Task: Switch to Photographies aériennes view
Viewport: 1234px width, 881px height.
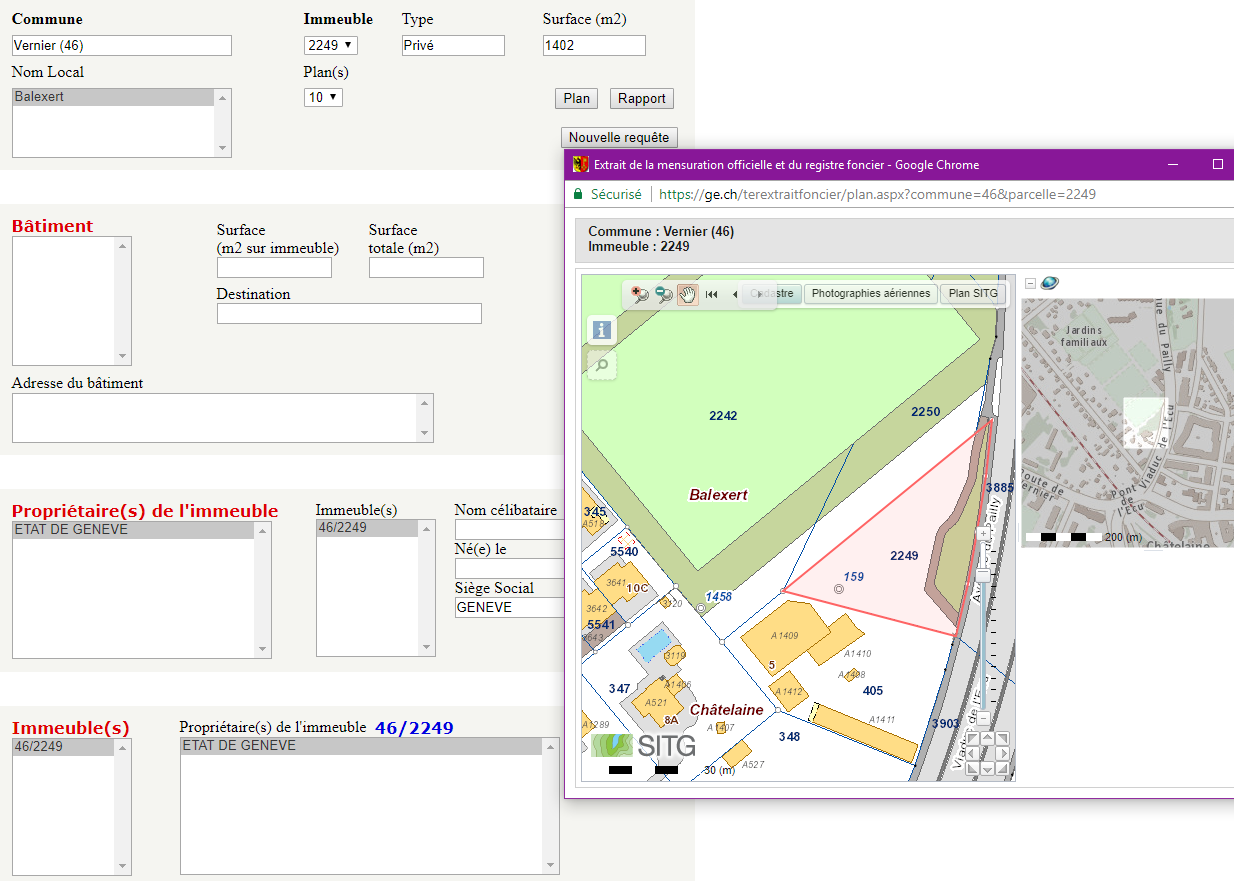Action: click(870, 294)
